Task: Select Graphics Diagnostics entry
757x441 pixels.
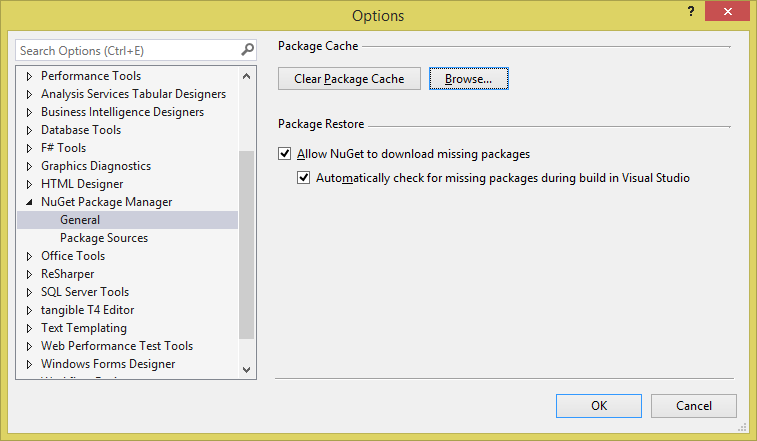Action: 96,166
